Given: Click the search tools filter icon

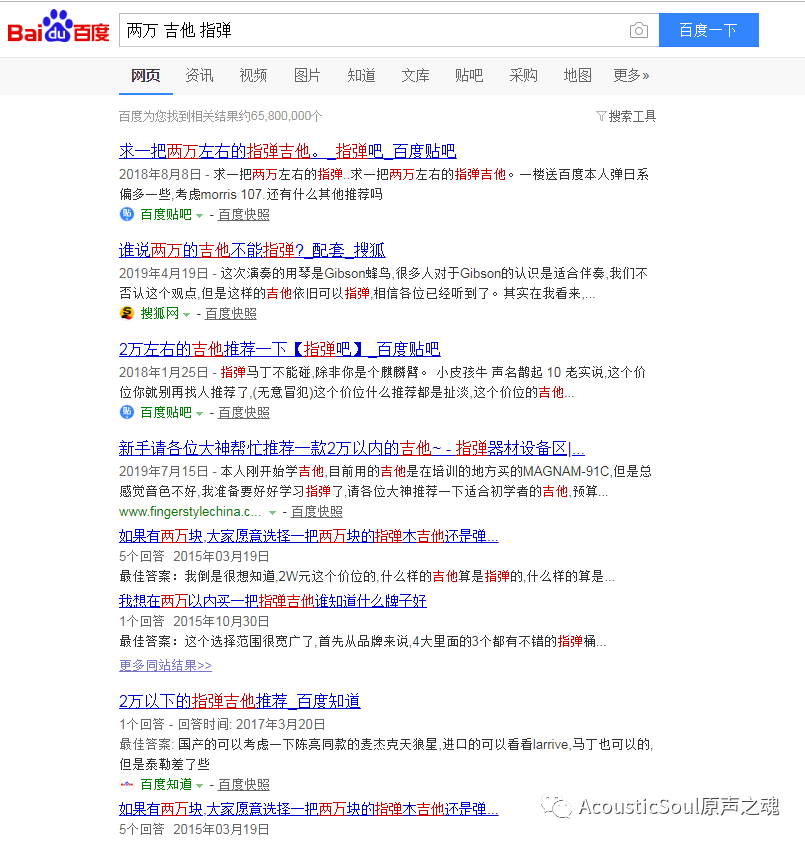Looking at the screenshot, I should click(x=601, y=116).
